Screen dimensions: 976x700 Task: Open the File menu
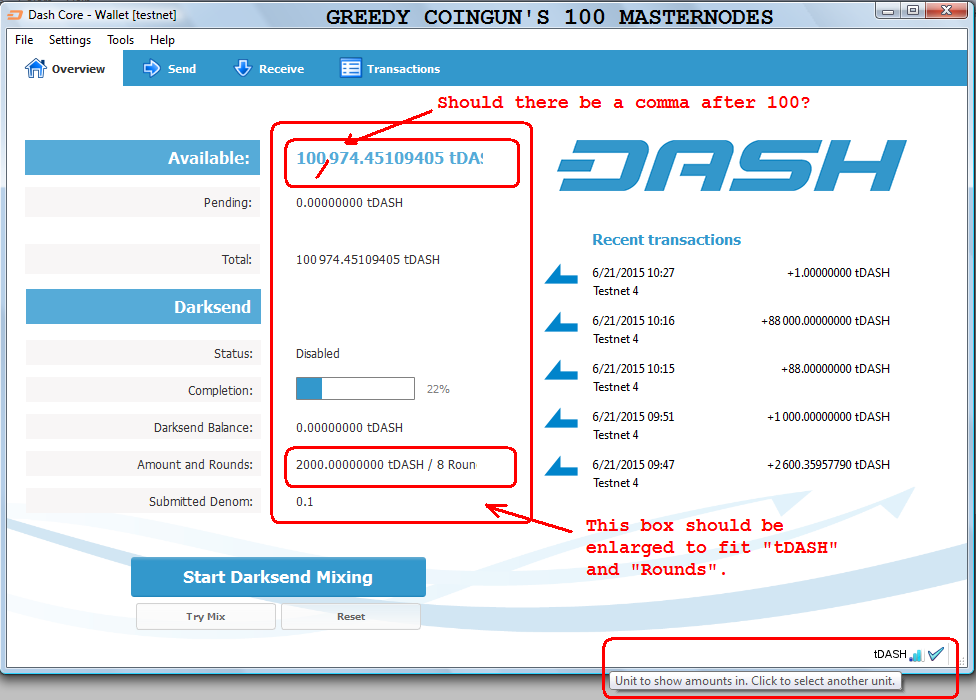tap(24, 40)
